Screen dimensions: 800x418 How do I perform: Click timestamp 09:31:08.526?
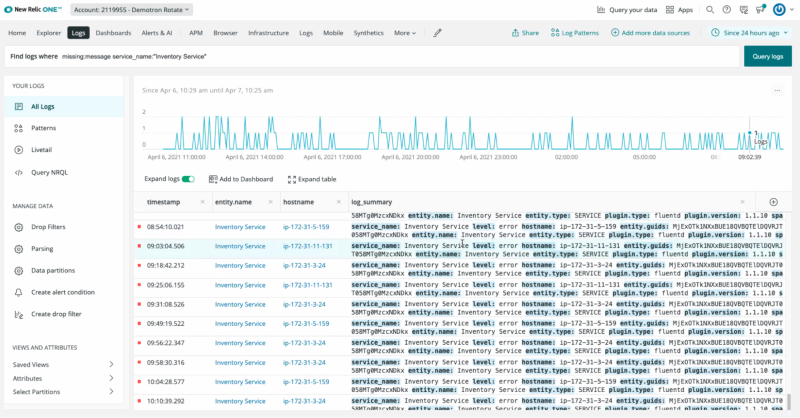pos(166,305)
